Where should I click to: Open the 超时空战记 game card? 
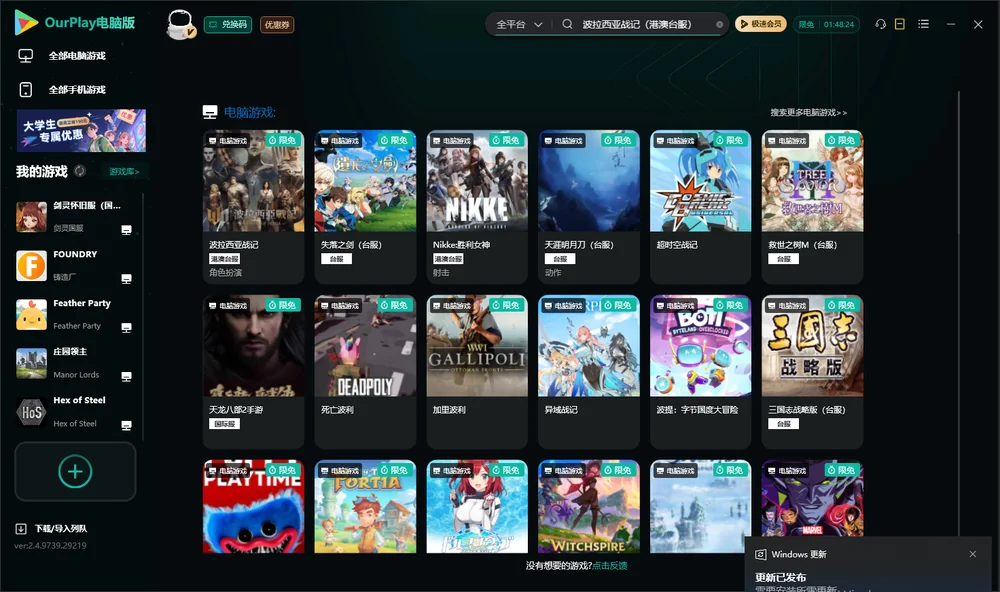click(700, 207)
